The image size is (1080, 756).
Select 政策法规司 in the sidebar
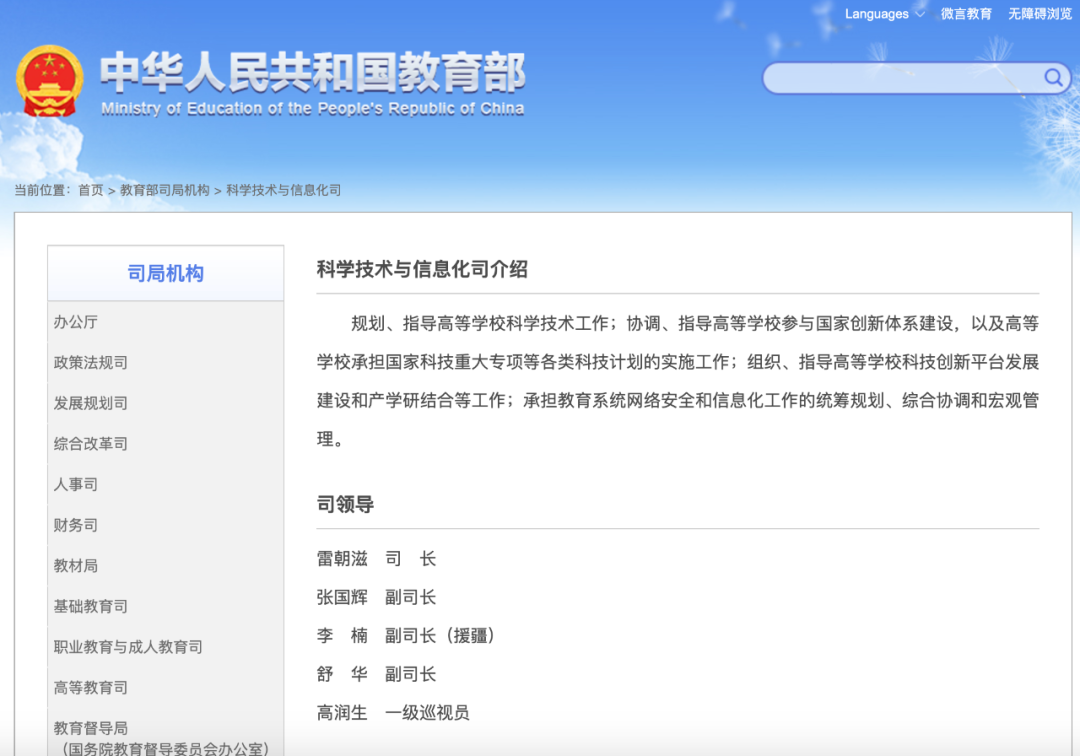coord(90,362)
